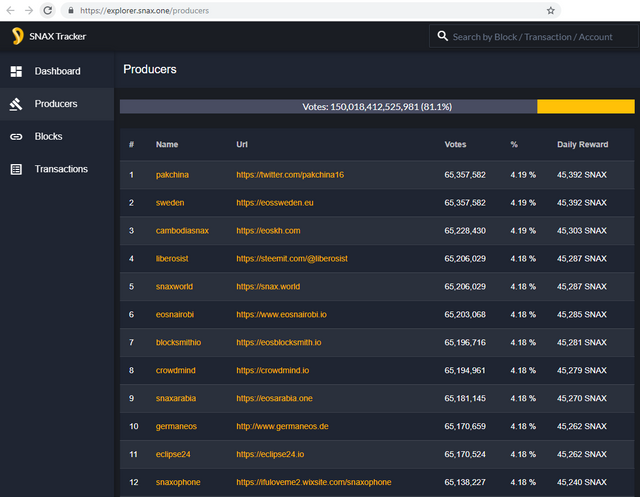This screenshot has height=497, width=640.
Task: Click the Votes 81.1% progress bar text
Action: pyautogui.click(x=377, y=107)
